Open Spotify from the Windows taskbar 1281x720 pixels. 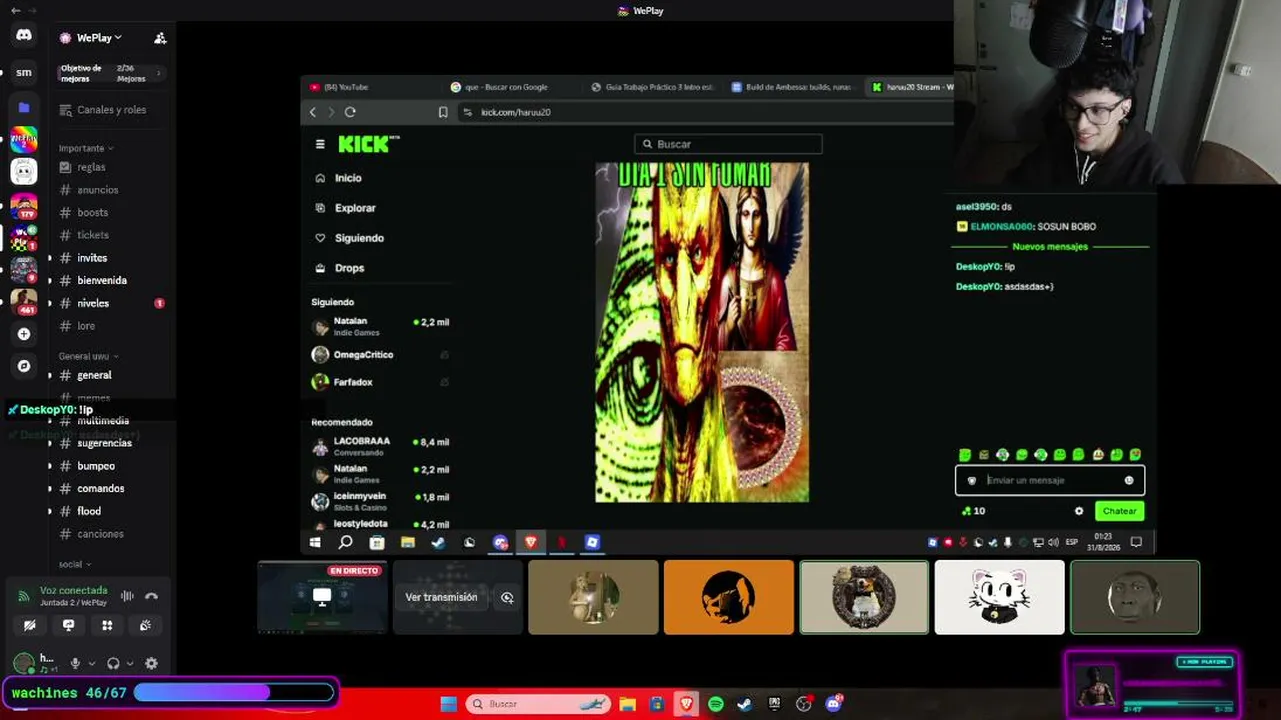point(716,704)
